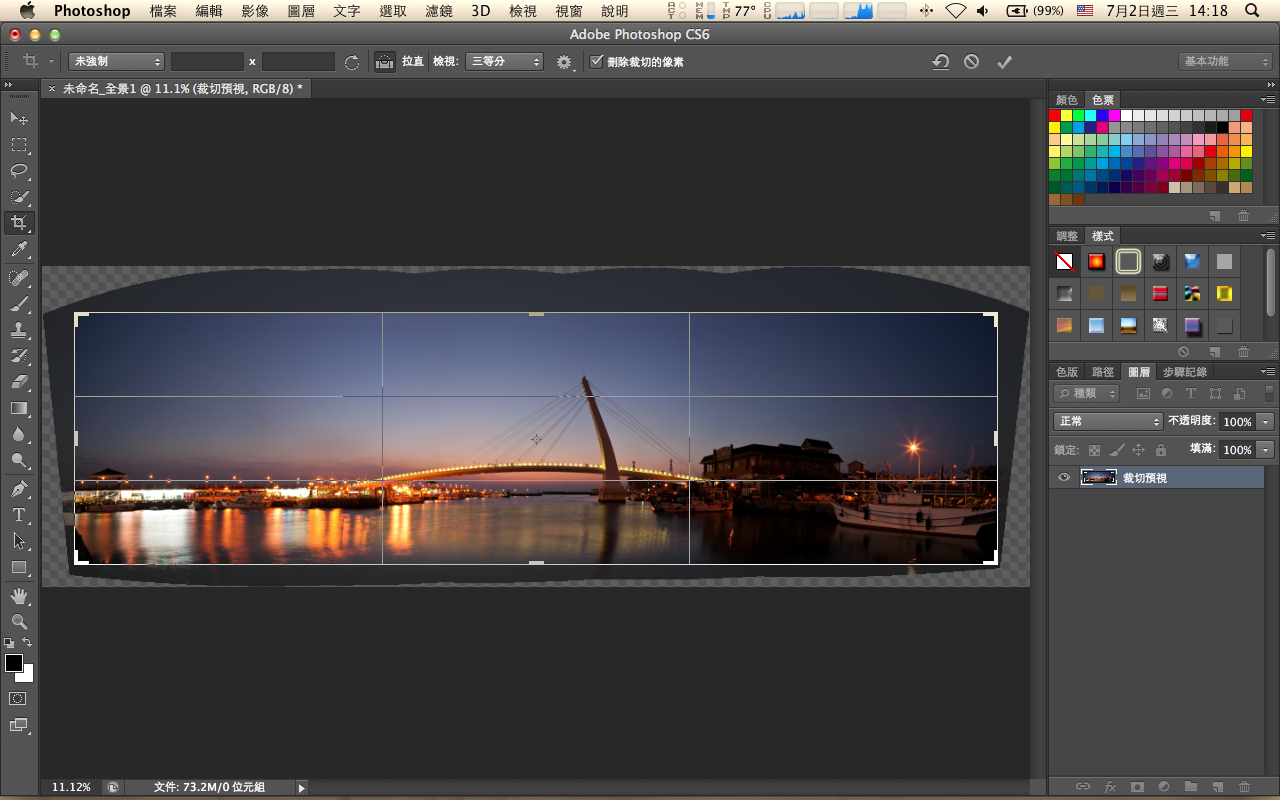This screenshot has height=800, width=1280.
Task: Click the crop width input field
Action: [x=207, y=62]
